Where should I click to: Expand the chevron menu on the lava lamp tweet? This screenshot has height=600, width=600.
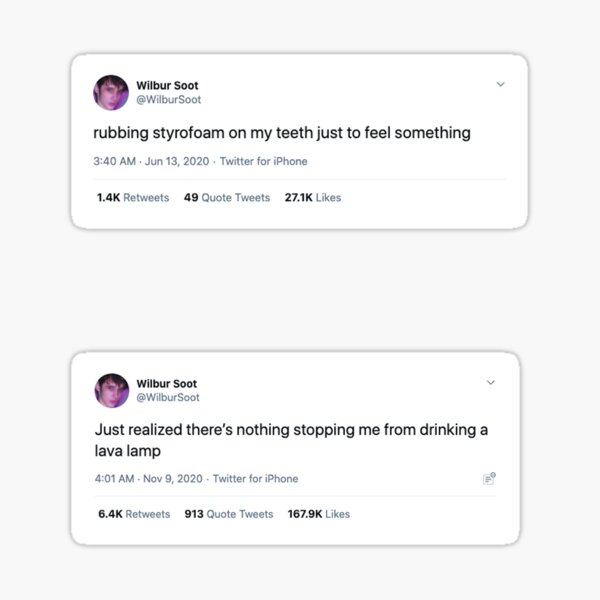click(490, 382)
